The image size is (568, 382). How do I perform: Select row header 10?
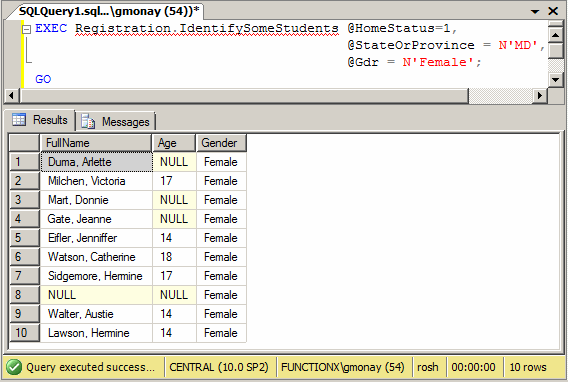[24, 333]
